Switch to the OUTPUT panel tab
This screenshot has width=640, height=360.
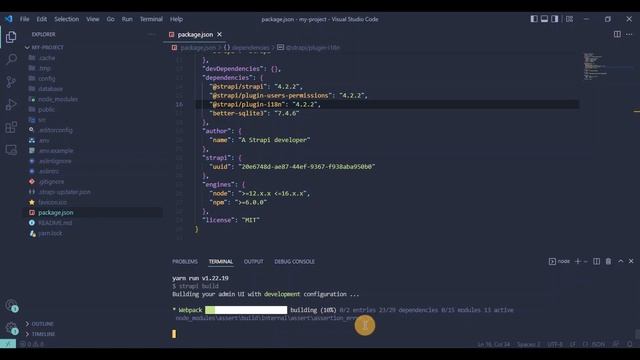(253, 262)
